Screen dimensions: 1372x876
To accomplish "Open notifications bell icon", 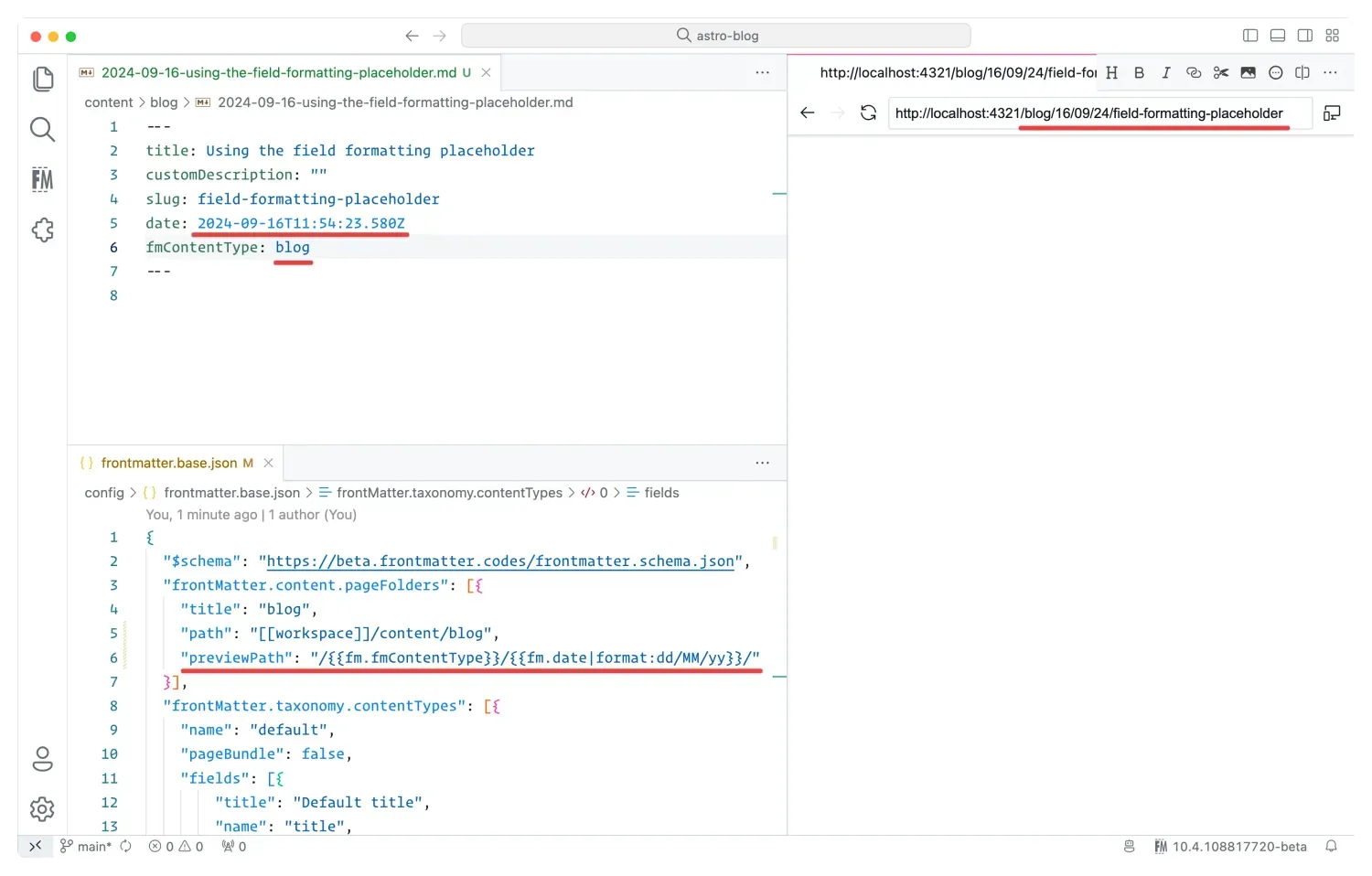I will pyautogui.click(x=1332, y=847).
